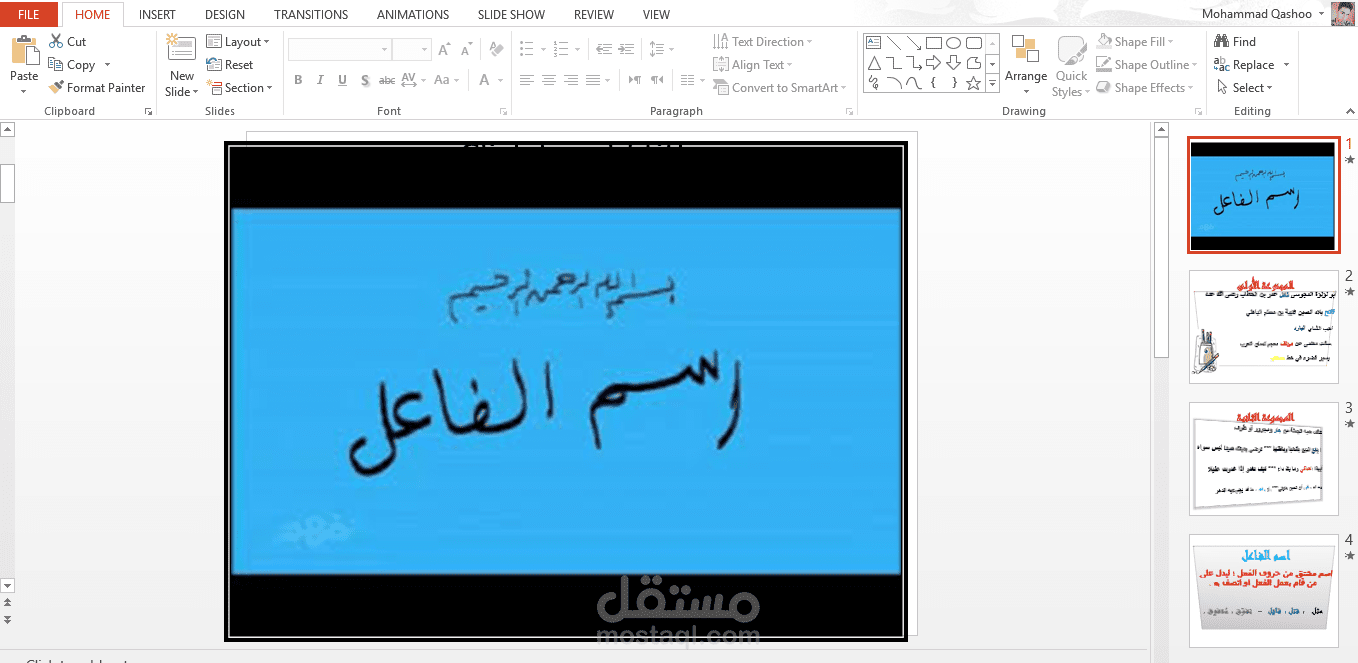1358x663 pixels.
Task: Switch to the ANIMATIONS tab
Action: pos(413,15)
